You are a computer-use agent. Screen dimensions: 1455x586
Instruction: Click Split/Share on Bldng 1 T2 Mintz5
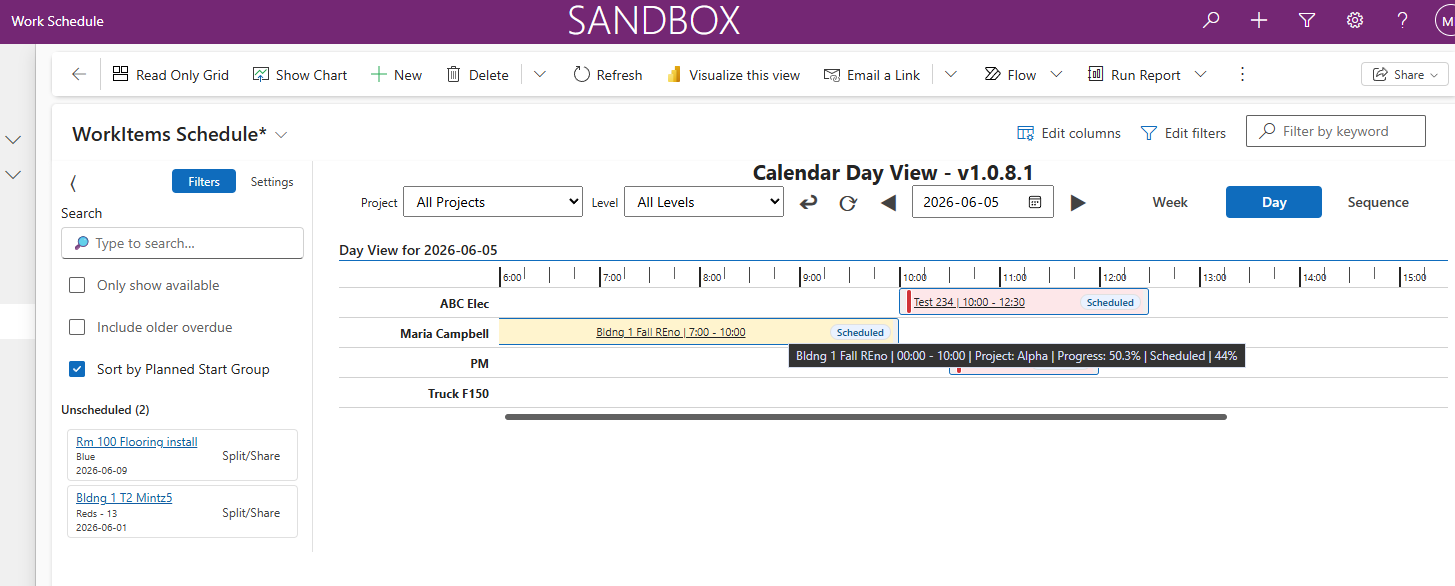[x=251, y=513]
